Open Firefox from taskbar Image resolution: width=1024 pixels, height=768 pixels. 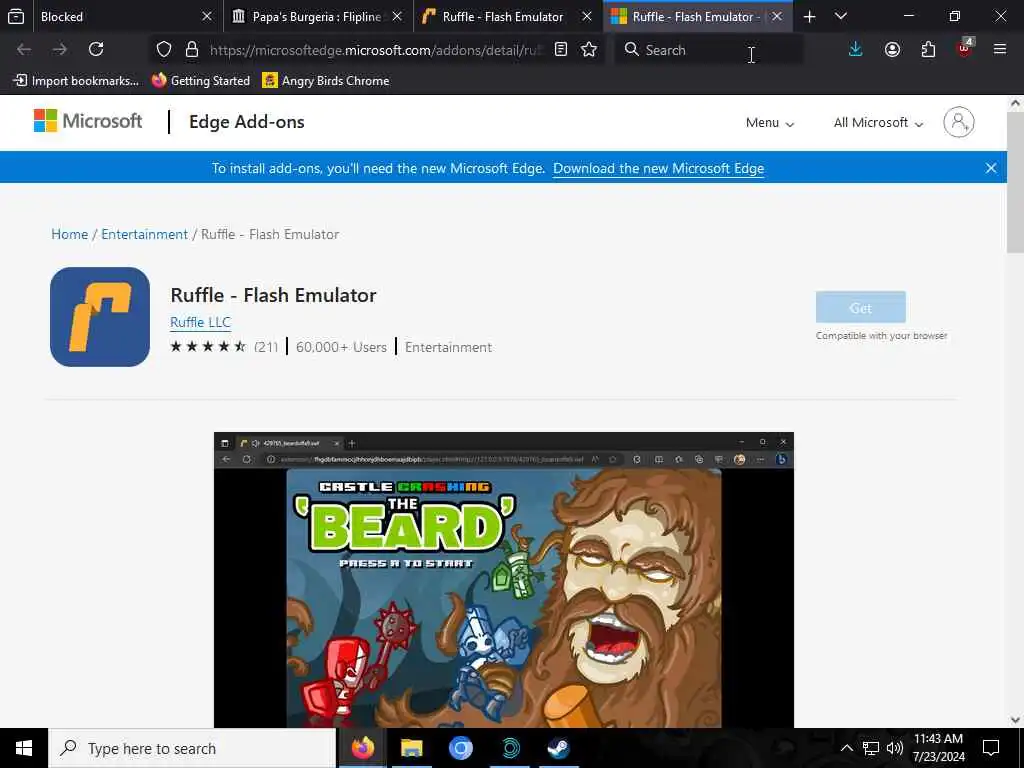pos(362,748)
